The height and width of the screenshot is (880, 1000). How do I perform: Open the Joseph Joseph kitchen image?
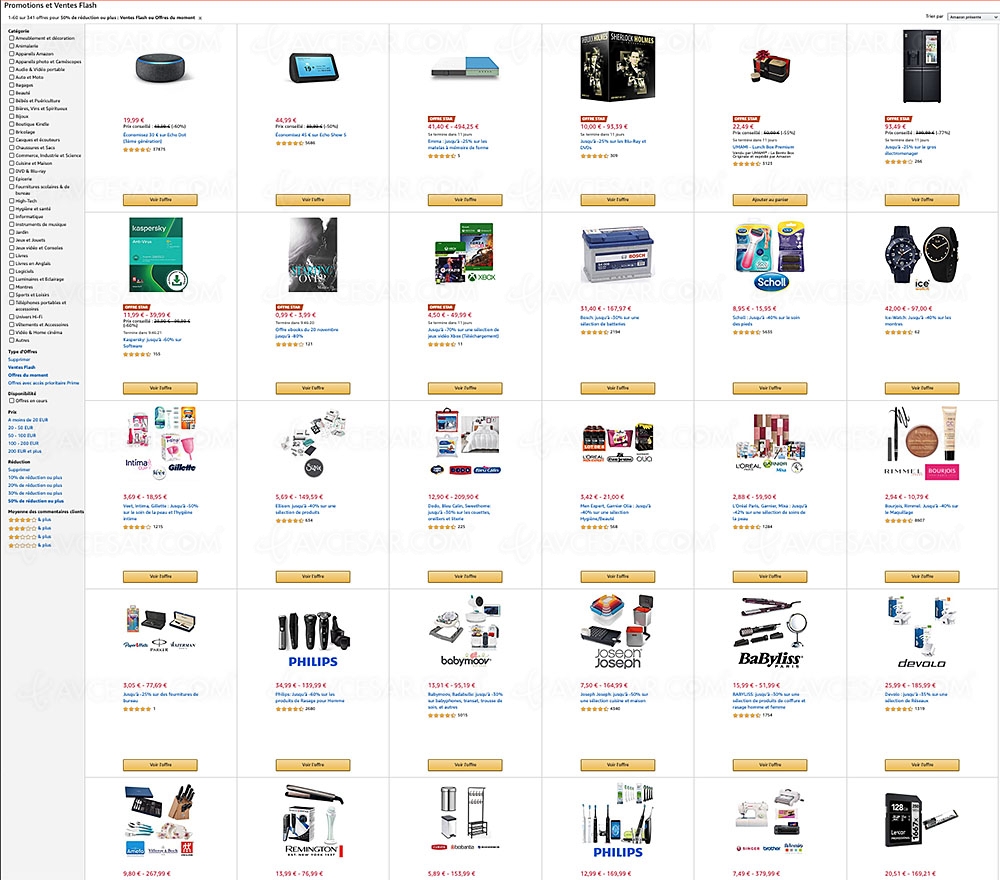(x=617, y=632)
